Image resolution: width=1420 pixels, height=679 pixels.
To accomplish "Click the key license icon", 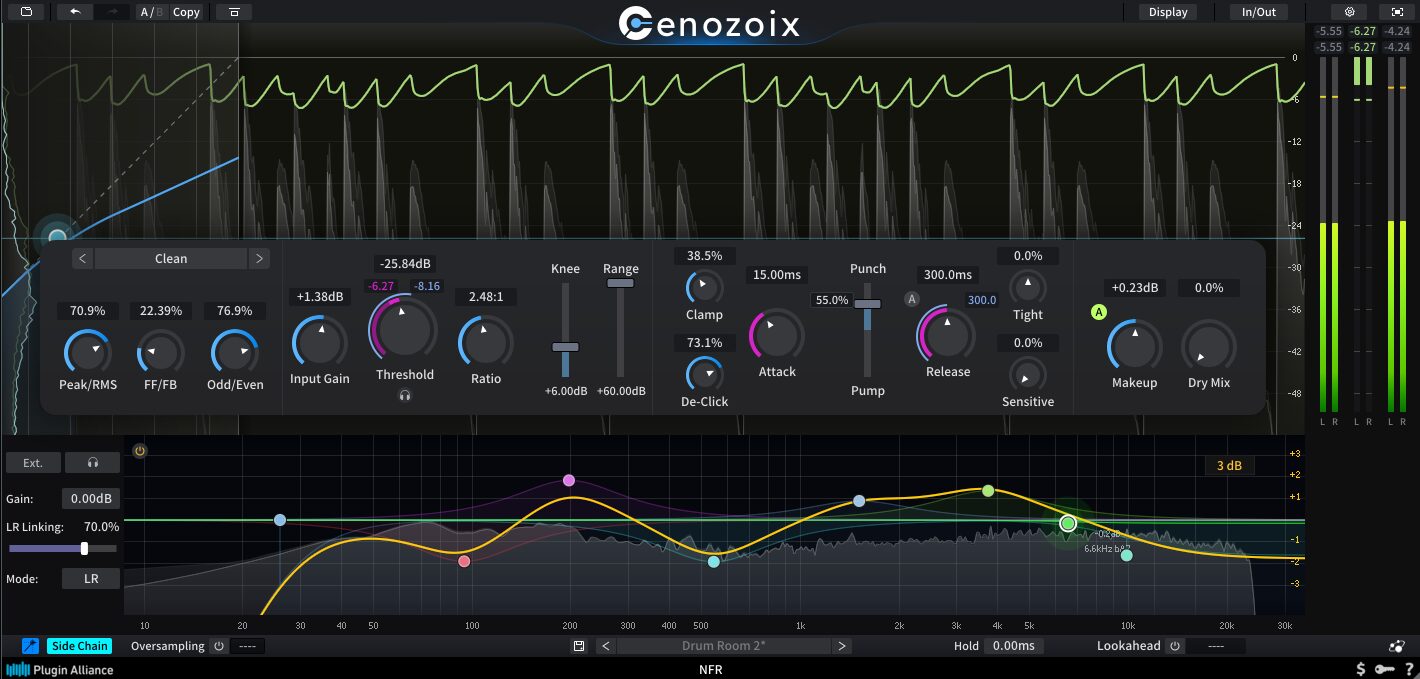I will coord(1384,669).
